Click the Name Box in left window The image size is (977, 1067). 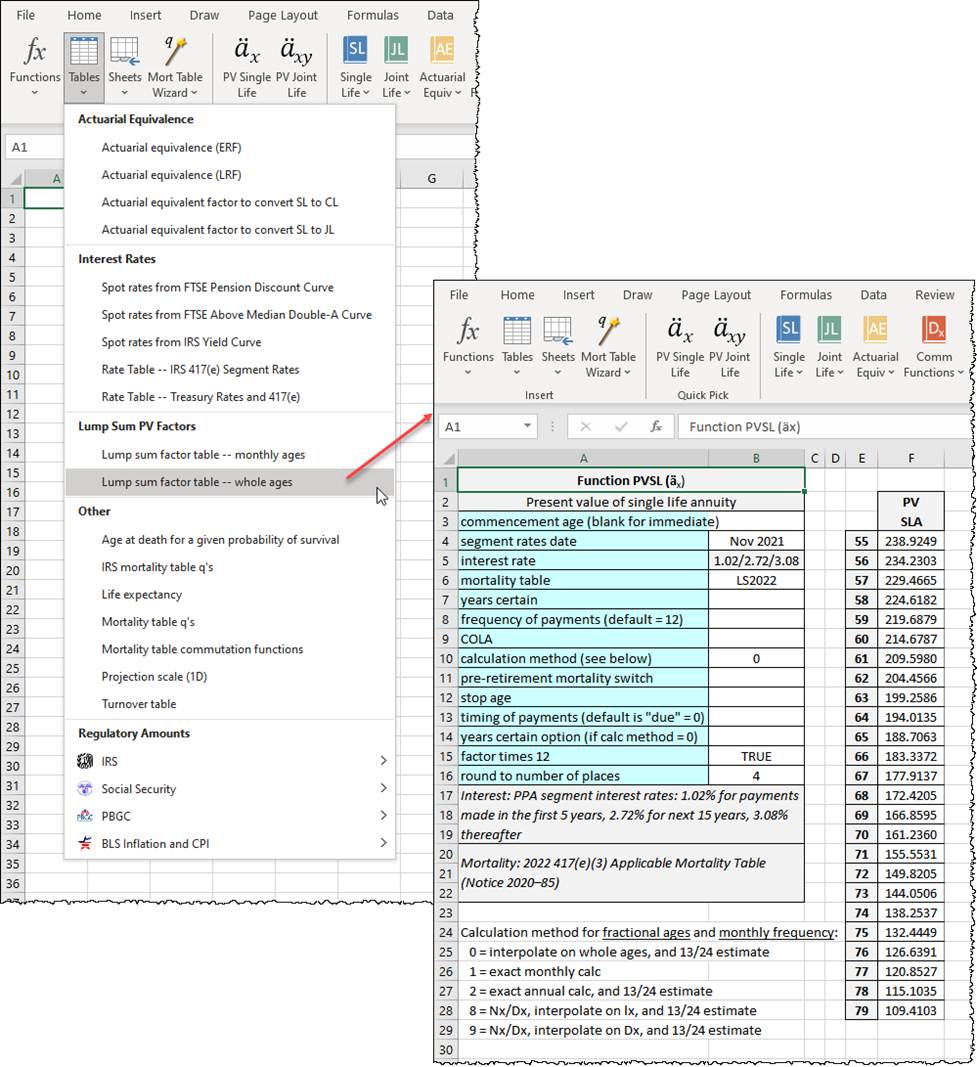[x=34, y=147]
